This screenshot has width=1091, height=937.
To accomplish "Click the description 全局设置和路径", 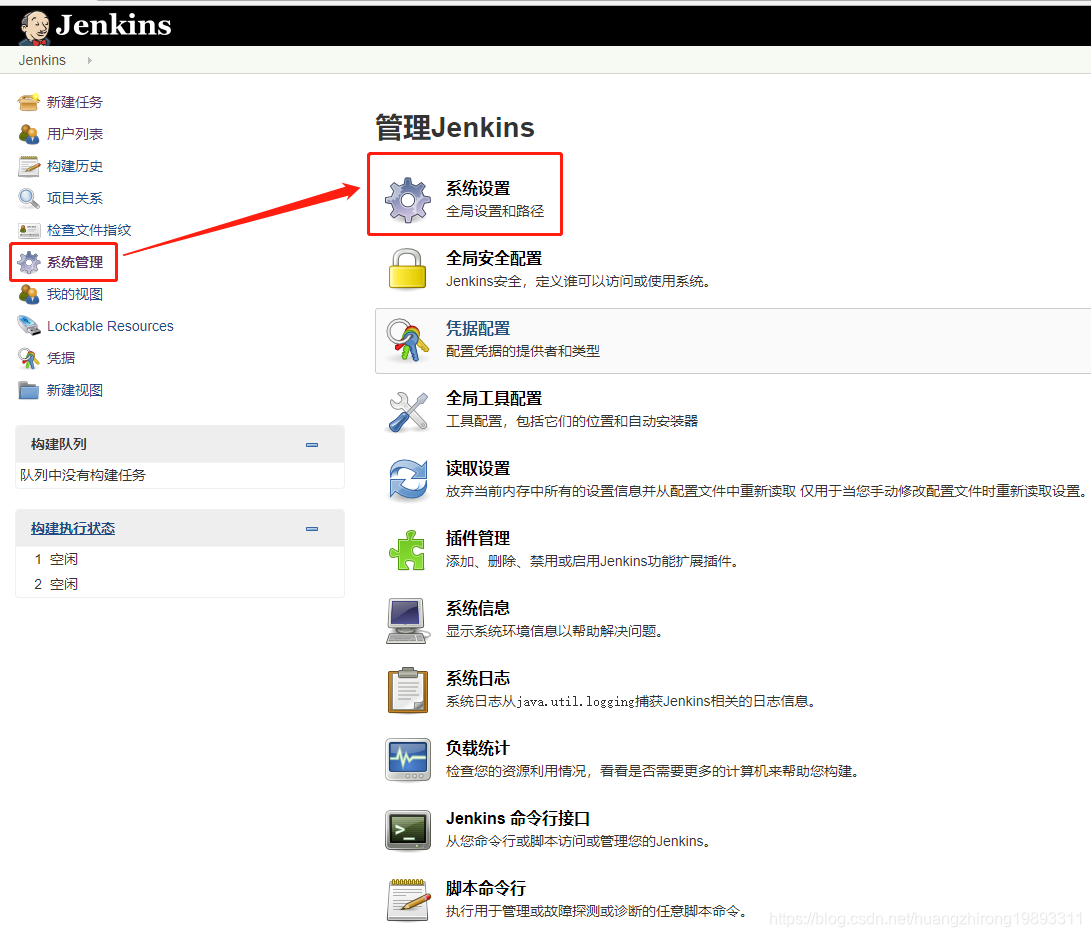I will [495, 211].
